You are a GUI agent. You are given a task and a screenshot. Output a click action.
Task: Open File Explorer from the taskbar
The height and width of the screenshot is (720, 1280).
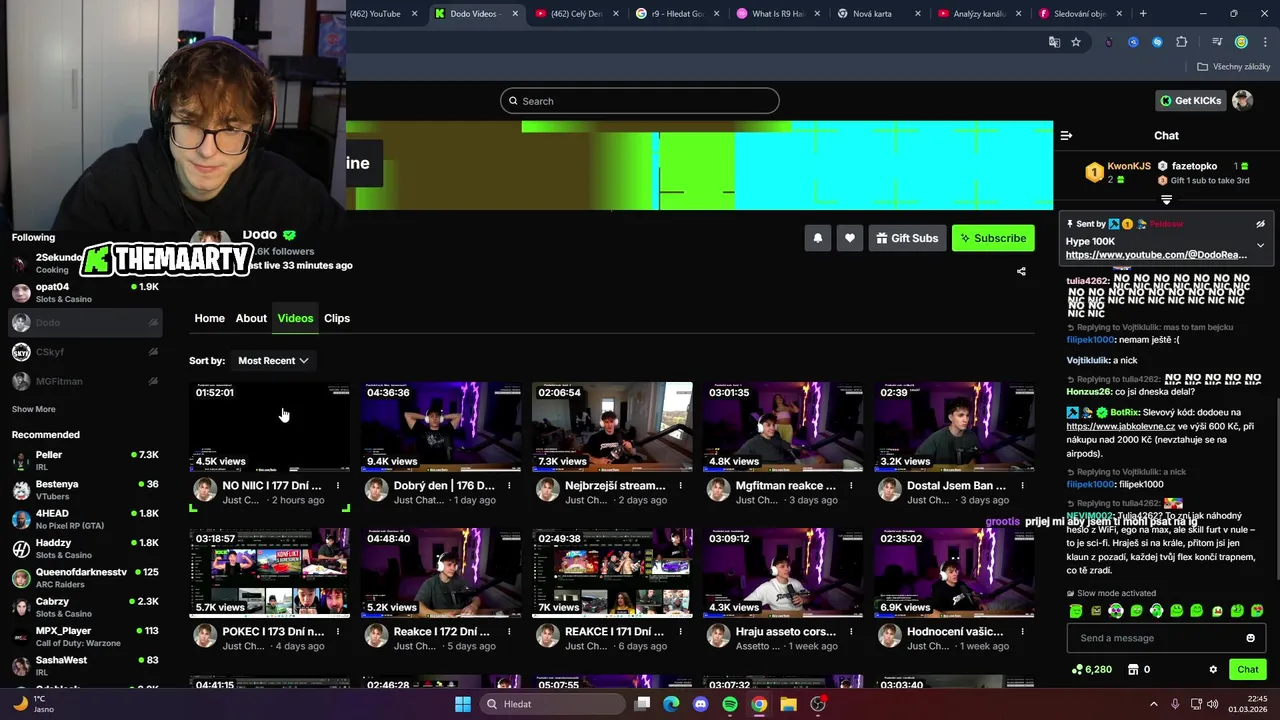[x=788, y=704]
